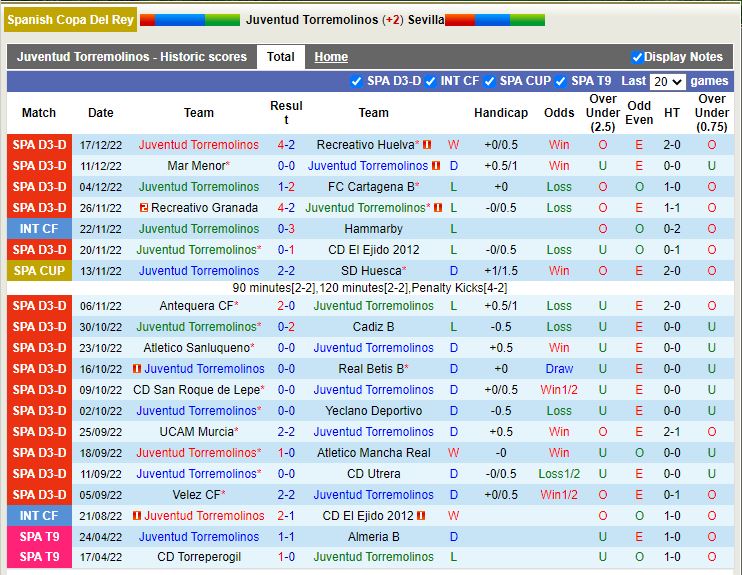The height and width of the screenshot is (575, 742).
Task: Open the SD Huesca team link
Action: point(371,271)
